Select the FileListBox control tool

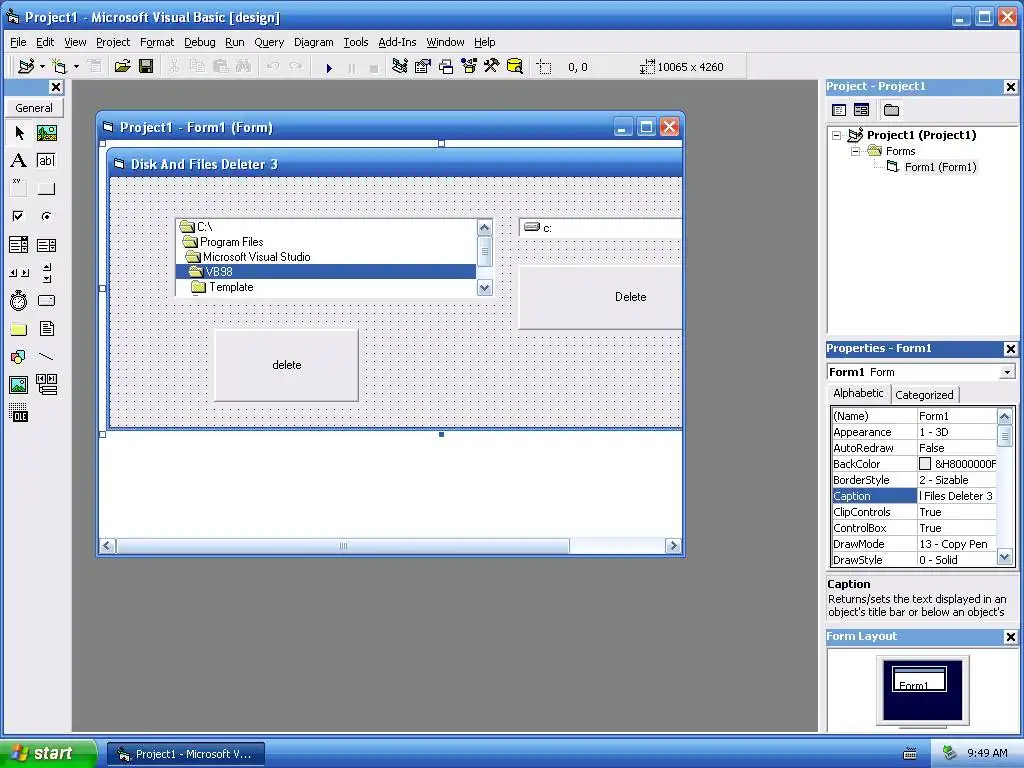[x=46, y=328]
